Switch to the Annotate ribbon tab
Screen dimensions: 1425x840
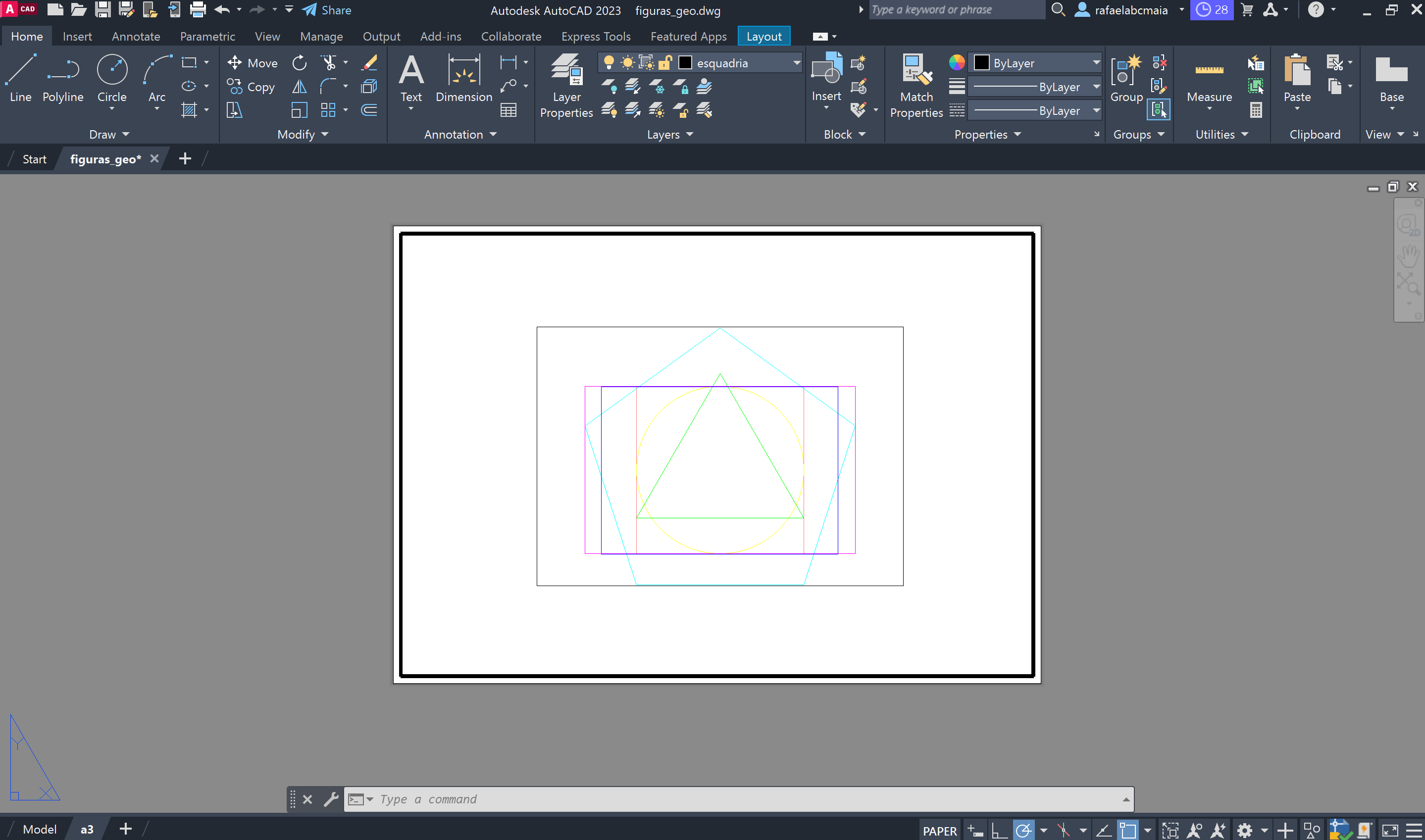pos(136,36)
